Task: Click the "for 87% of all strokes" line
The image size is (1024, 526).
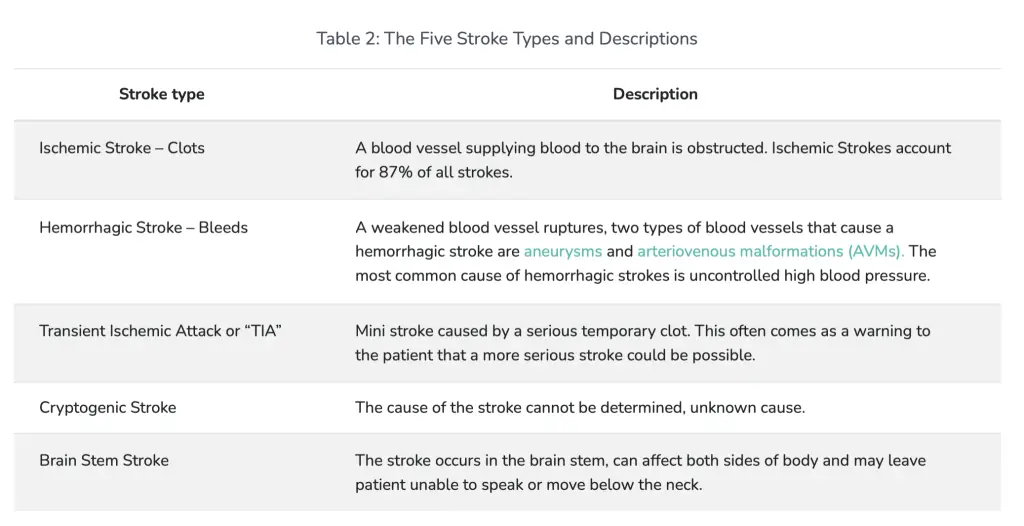Action: pyautogui.click(x=433, y=172)
